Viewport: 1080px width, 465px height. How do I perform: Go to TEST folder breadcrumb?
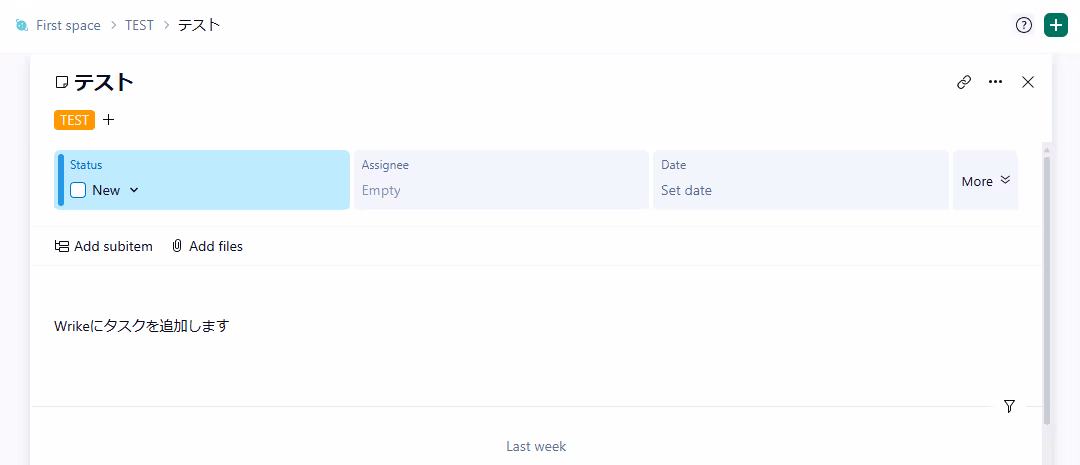[139, 25]
